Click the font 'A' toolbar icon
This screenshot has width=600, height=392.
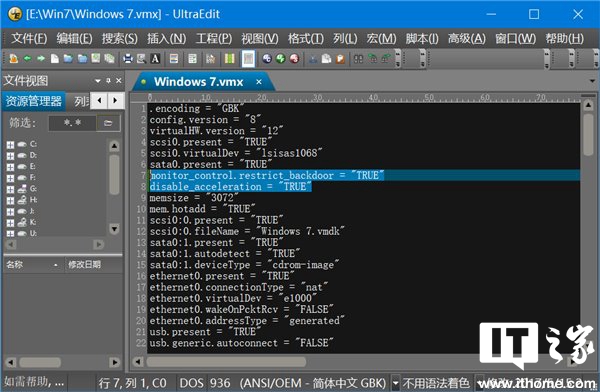[155, 59]
